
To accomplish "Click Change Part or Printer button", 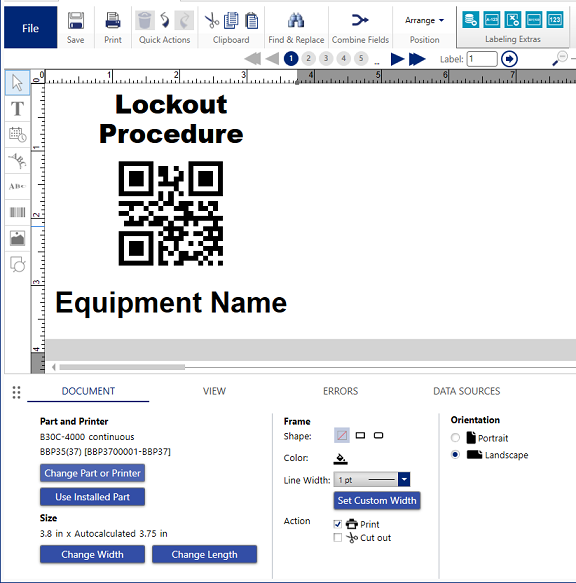I will click(x=92, y=473).
